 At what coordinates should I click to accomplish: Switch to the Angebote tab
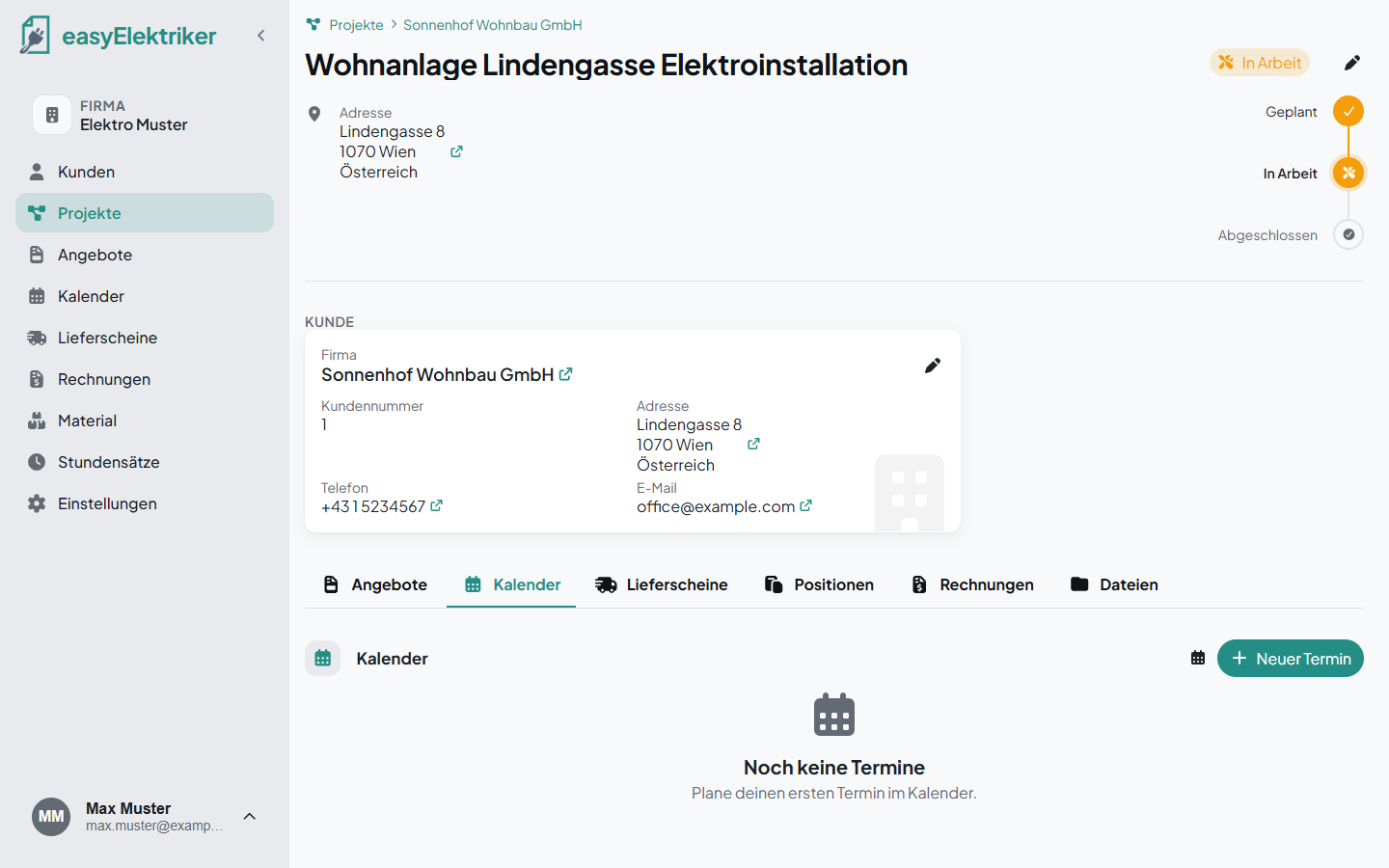click(375, 584)
